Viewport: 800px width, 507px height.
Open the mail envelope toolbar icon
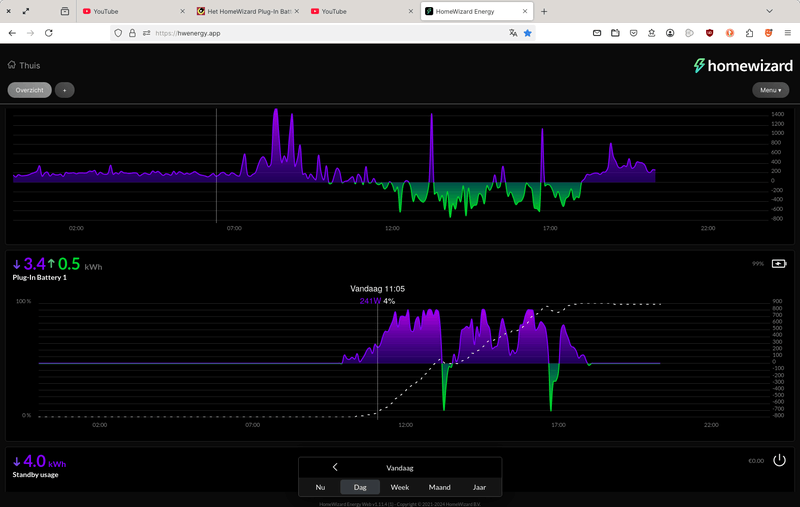(x=597, y=33)
